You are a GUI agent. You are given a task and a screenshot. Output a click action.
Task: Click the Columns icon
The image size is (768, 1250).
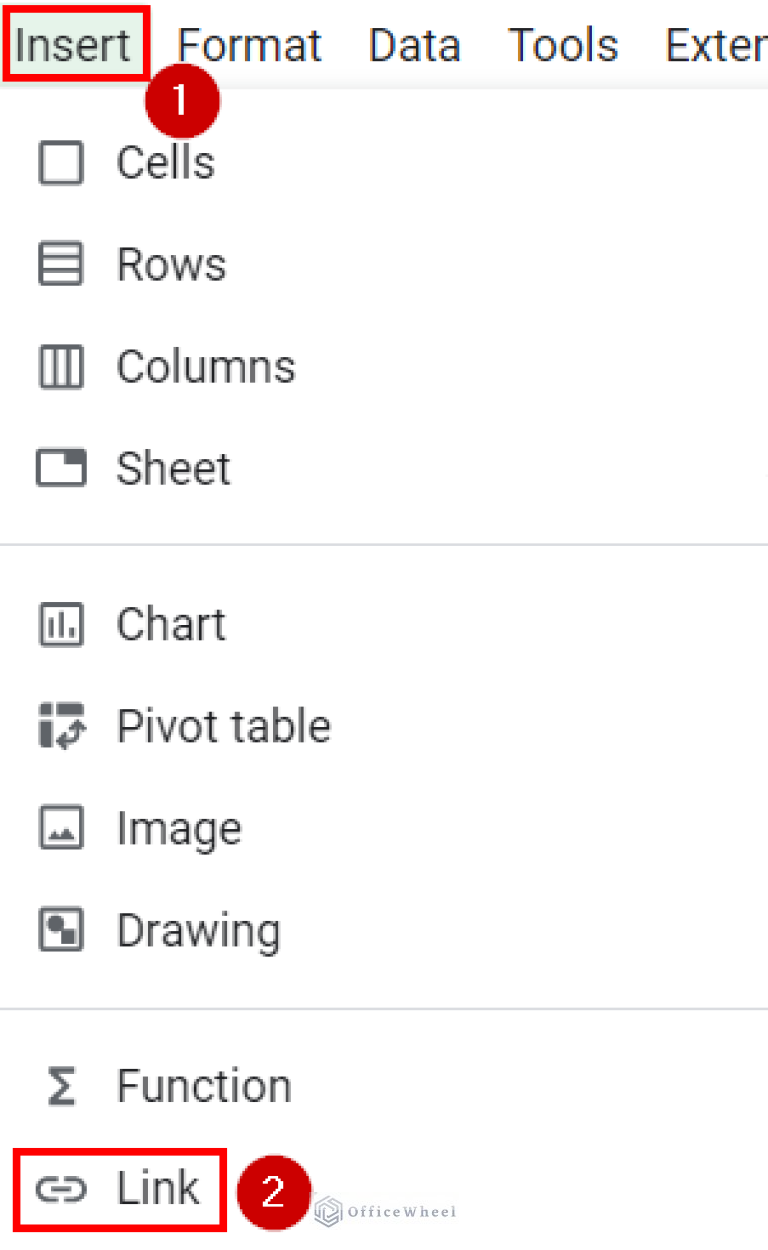point(60,366)
